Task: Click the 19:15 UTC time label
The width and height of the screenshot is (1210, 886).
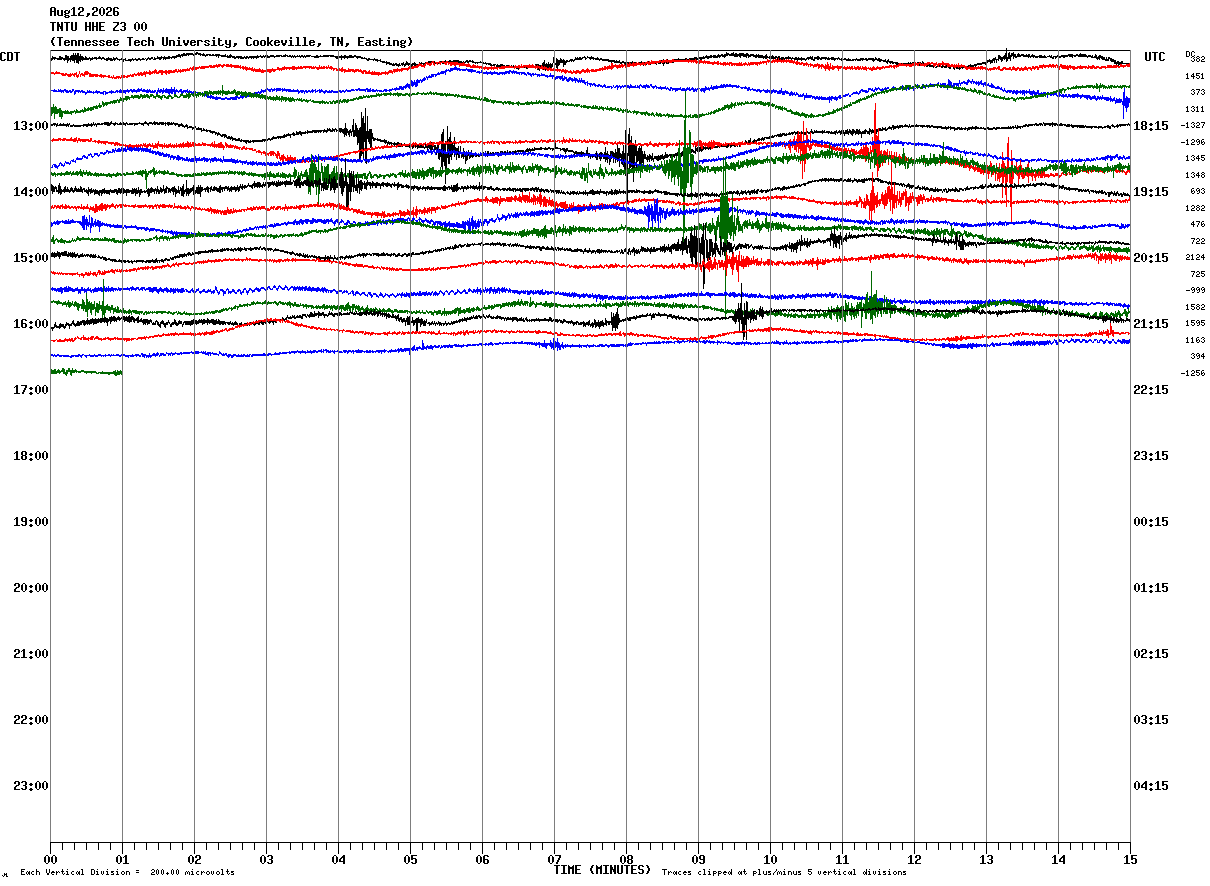Action: [1151, 192]
